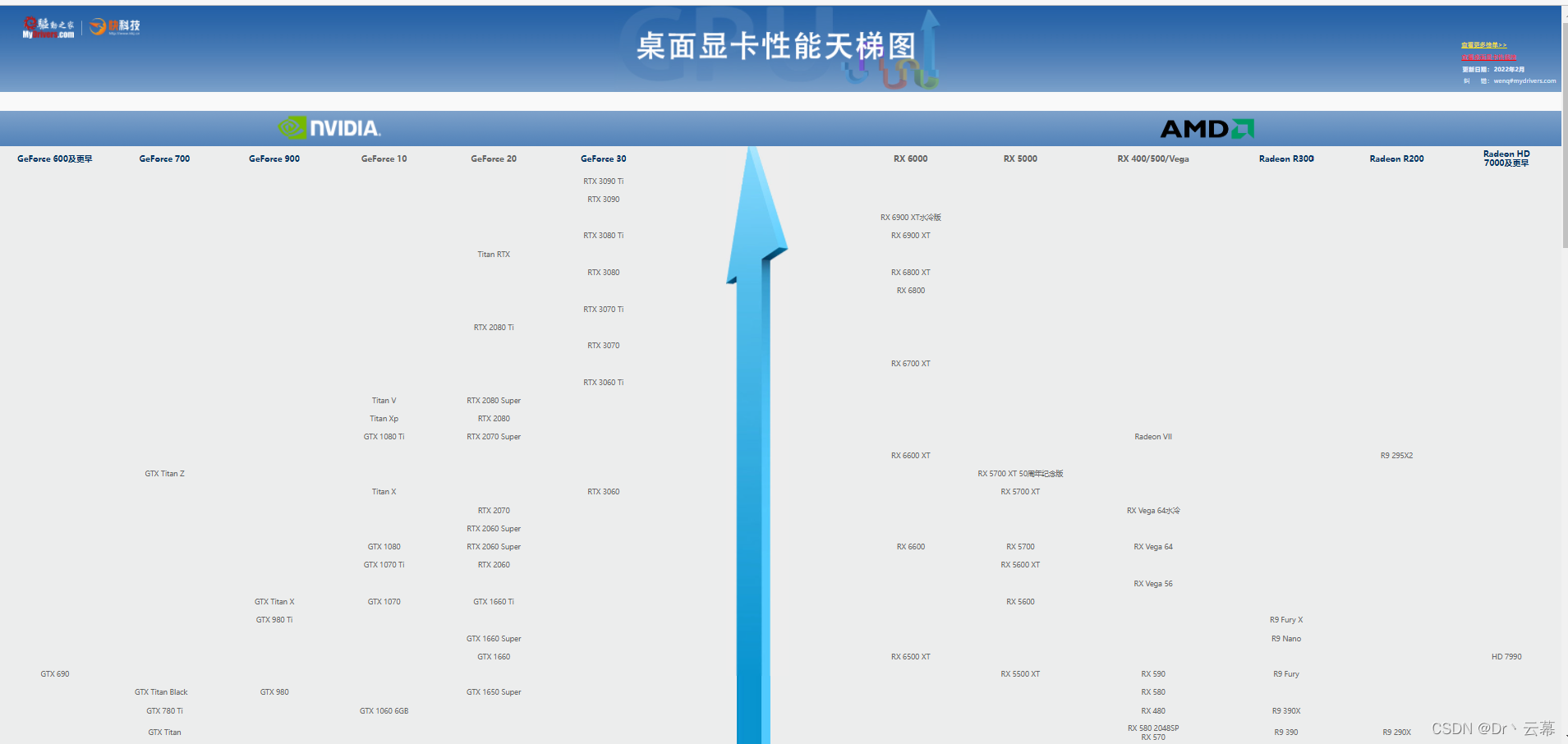Click the RTX 3060 Ti entry

[x=604, y=383]
